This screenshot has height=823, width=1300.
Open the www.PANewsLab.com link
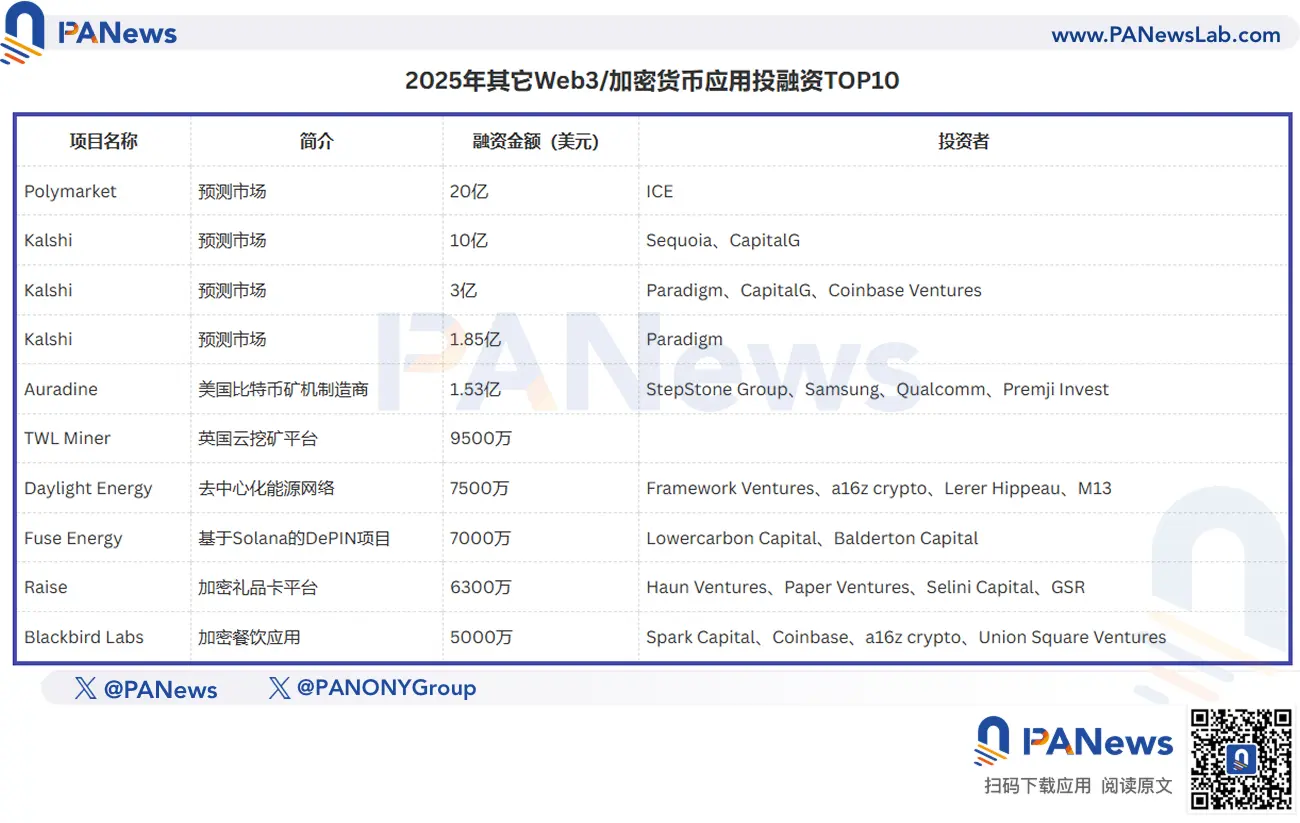click(1165, 35)
